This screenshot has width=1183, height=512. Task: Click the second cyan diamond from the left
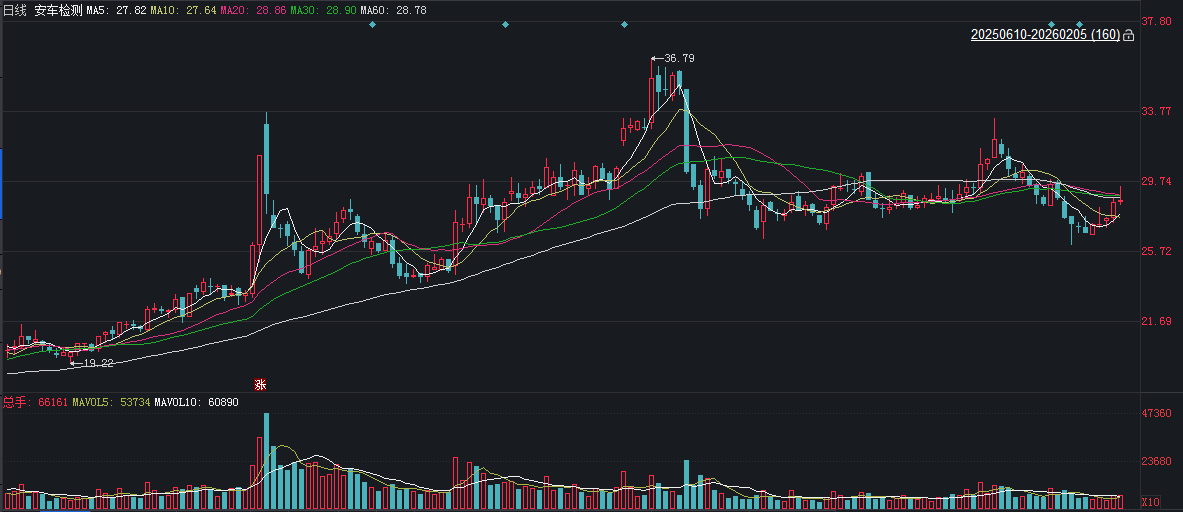click(505, 24)
